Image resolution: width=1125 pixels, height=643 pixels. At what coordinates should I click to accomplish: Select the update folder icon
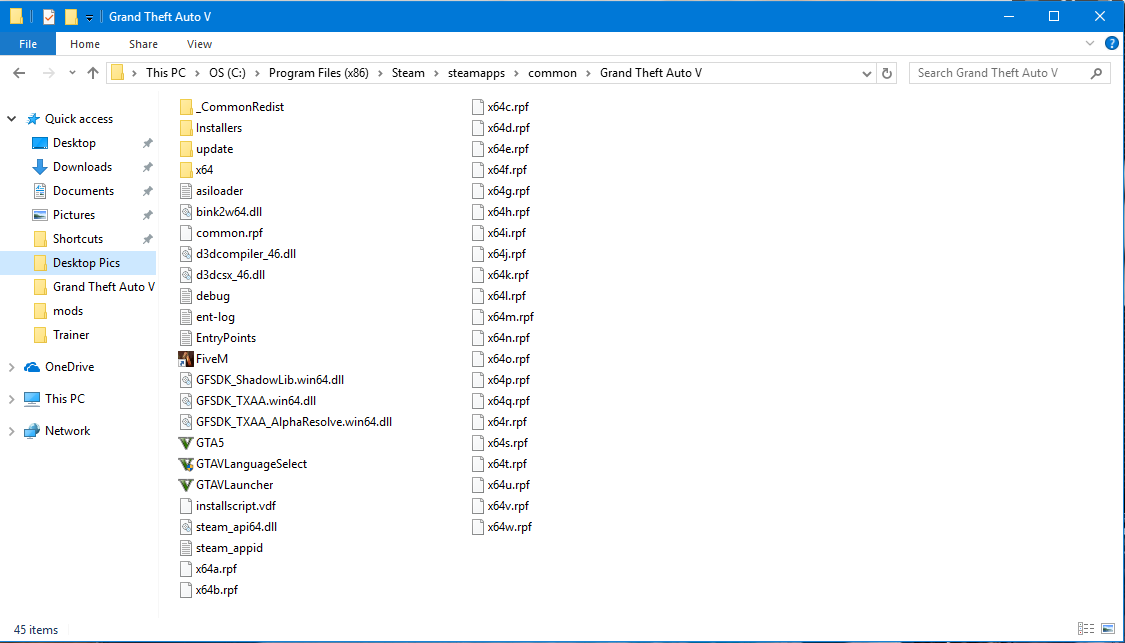pyautogui.click(x=186, y=149)
